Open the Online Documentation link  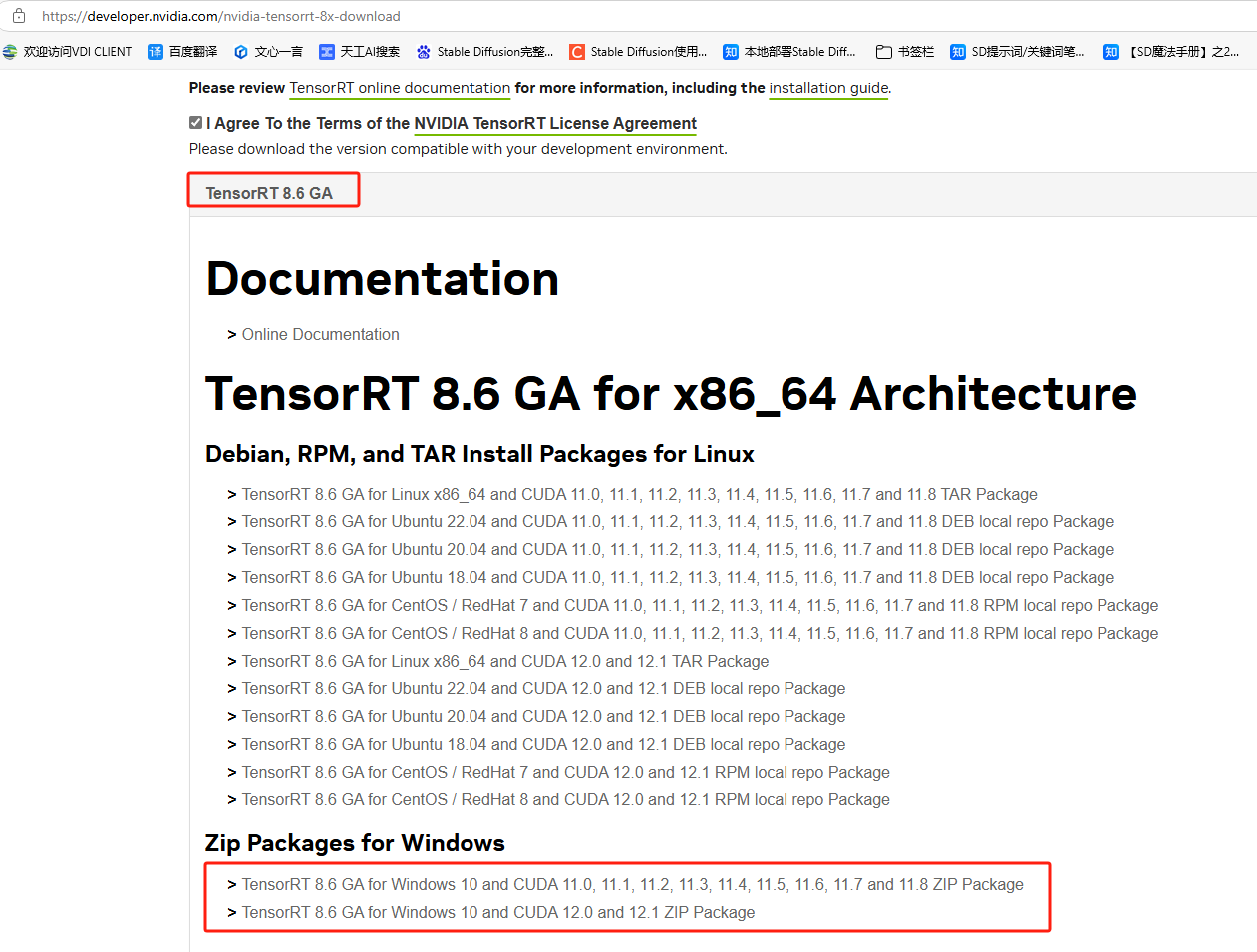pyautogui.click(x=321, y=335)
